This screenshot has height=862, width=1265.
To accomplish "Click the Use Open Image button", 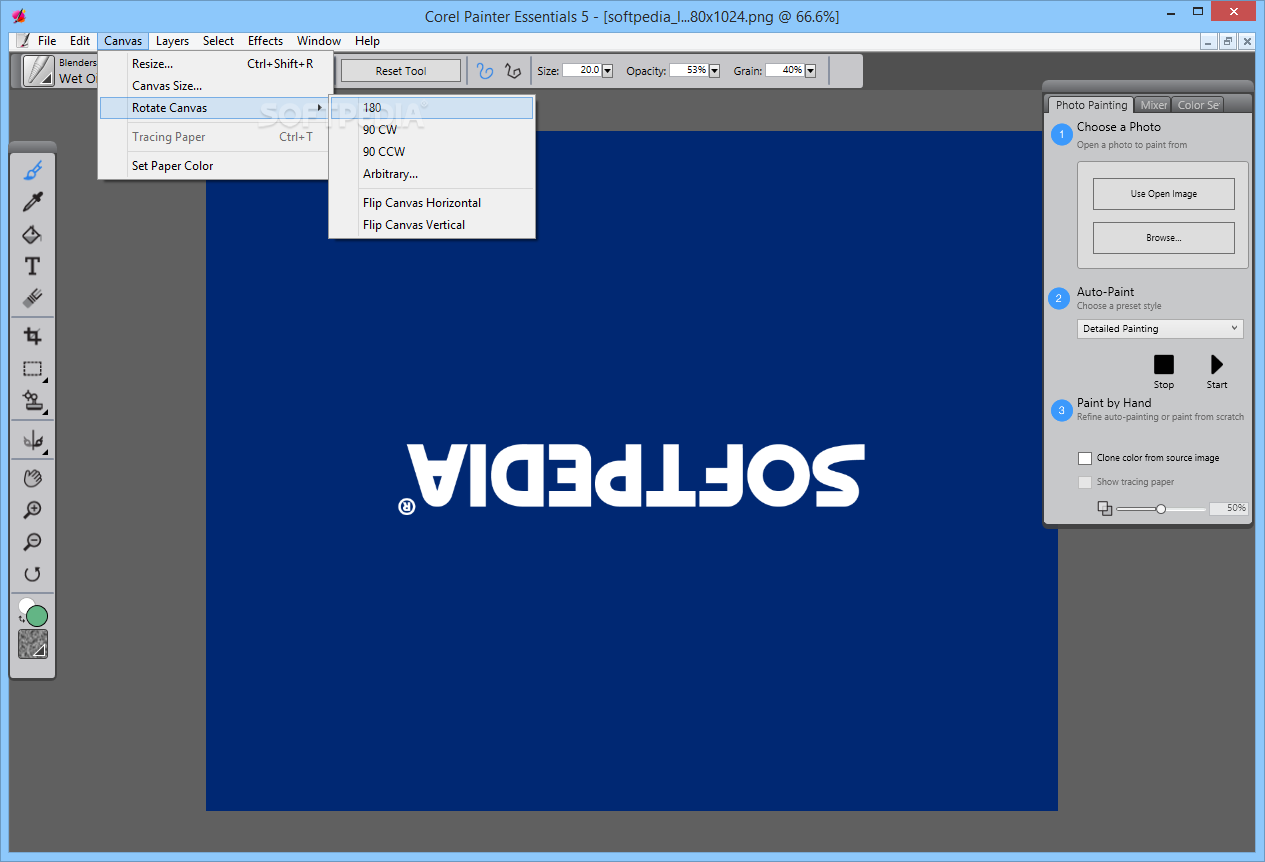I will 1163,194.
